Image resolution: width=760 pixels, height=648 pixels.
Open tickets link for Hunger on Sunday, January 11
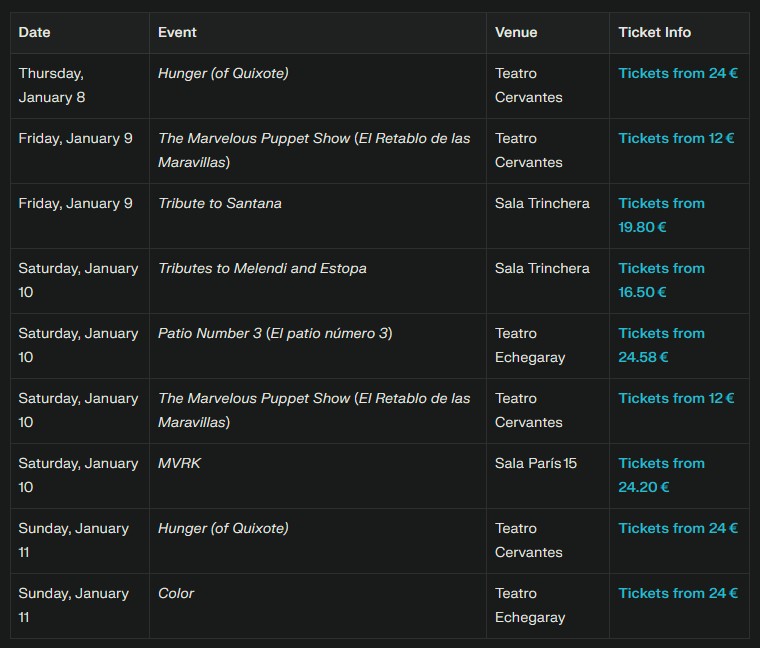678,528
